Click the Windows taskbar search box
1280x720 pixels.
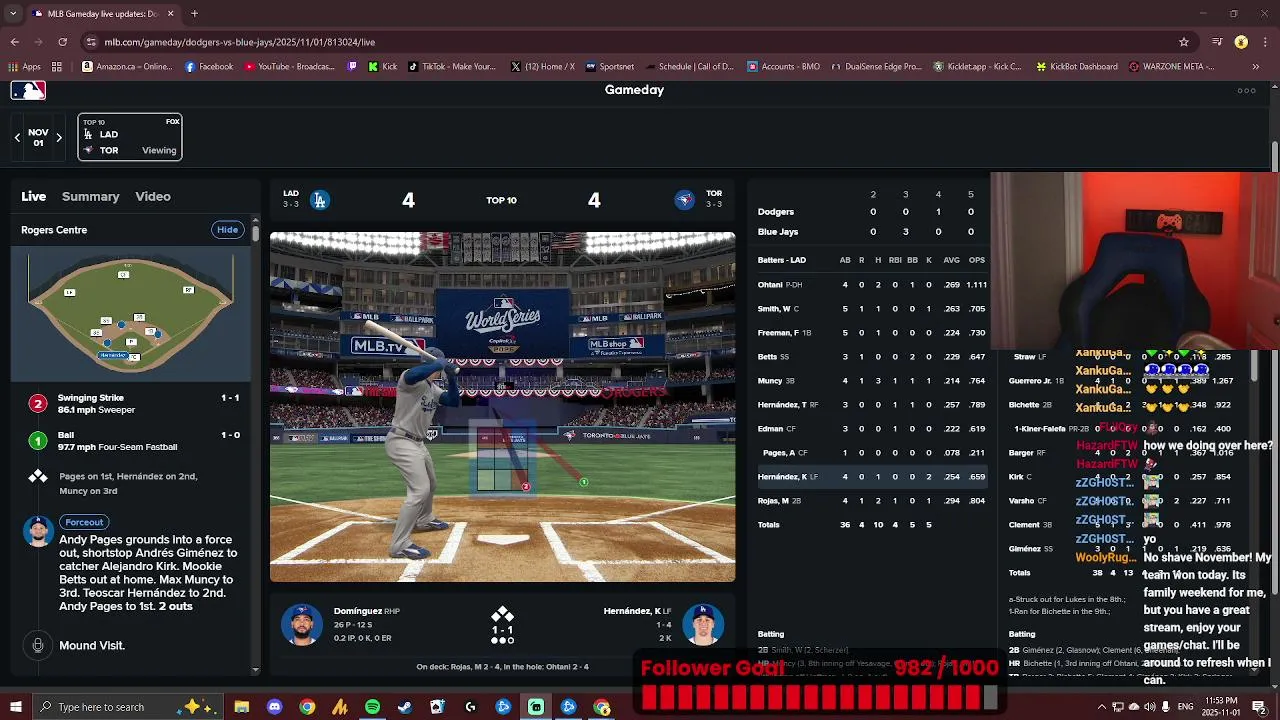tap(128, 707)
